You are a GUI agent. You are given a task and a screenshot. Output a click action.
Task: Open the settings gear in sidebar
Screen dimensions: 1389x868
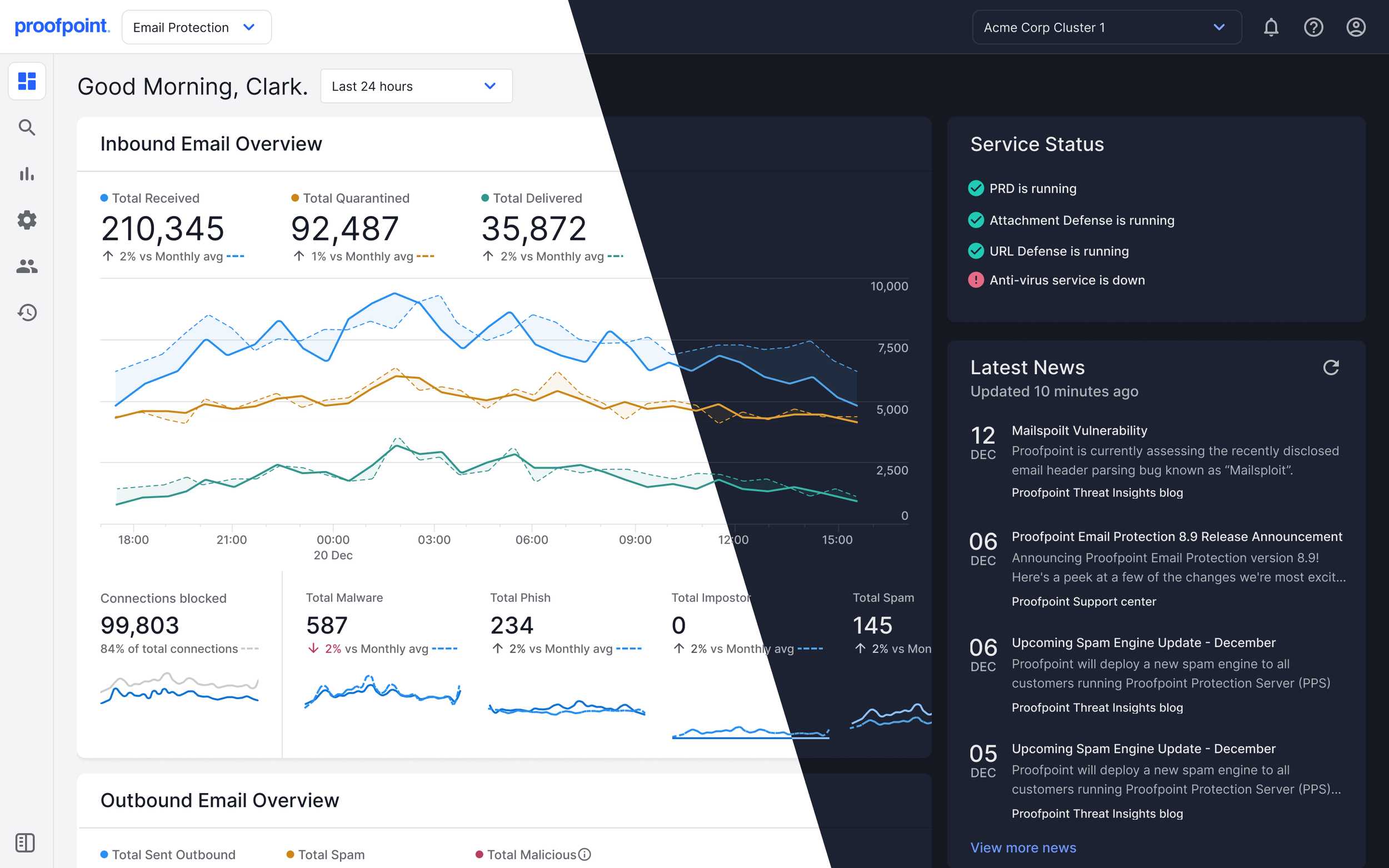point(27,220)
